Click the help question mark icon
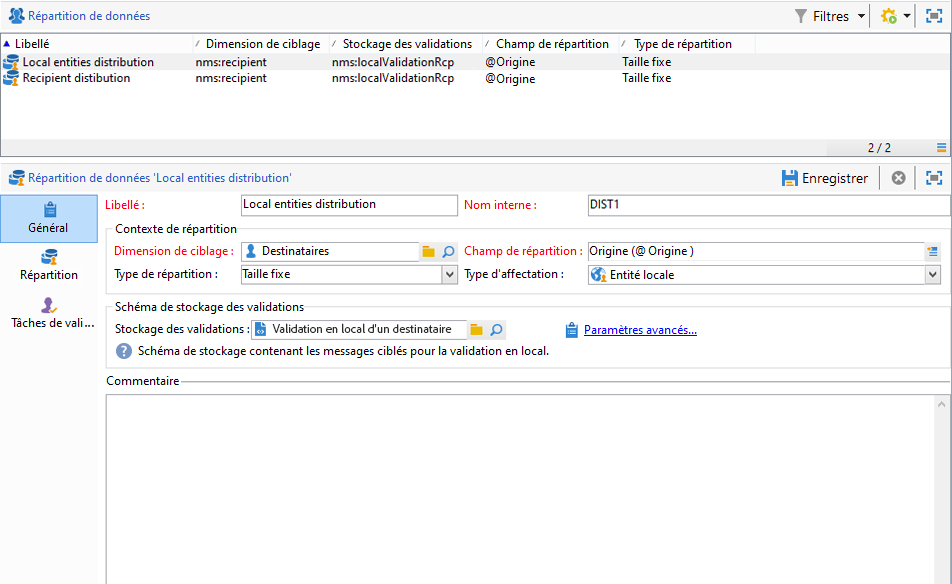952x584 pixels. pyautogui.click(x=124, y=351)
